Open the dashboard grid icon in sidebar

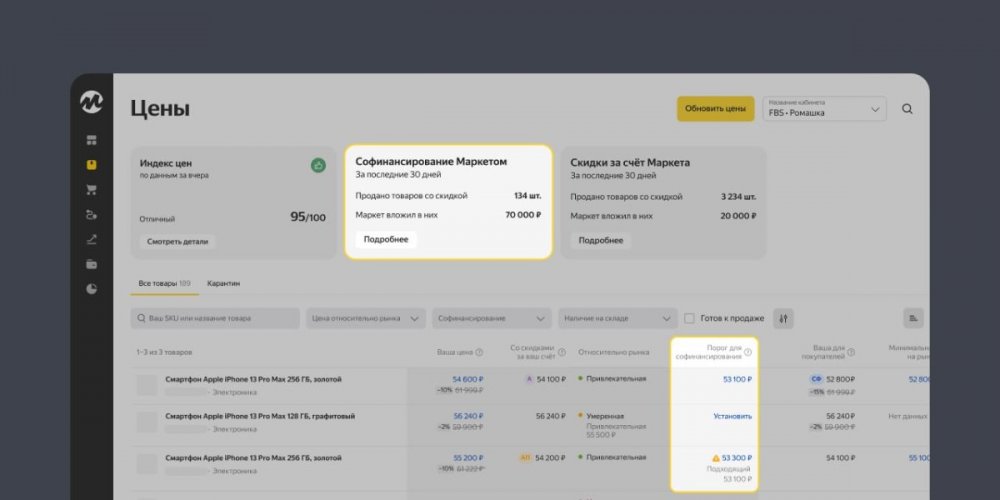[x=92, y=140]
